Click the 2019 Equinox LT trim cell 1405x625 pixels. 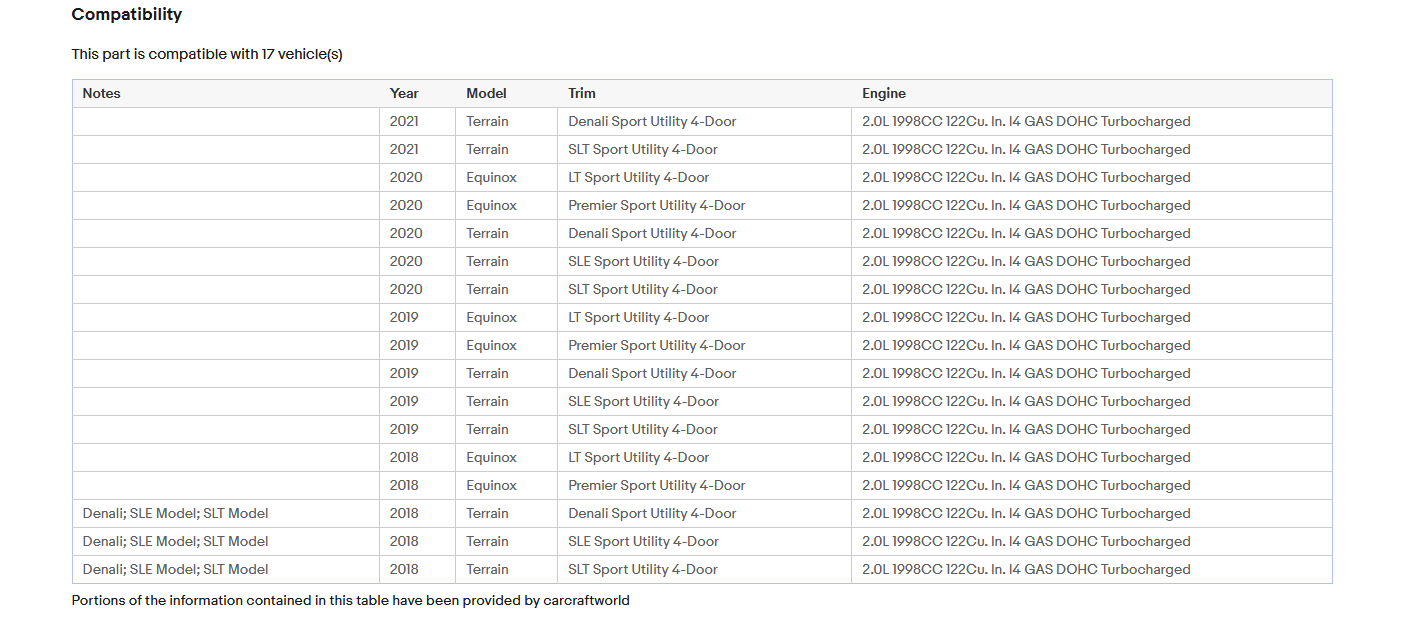[x=639, y=317]
